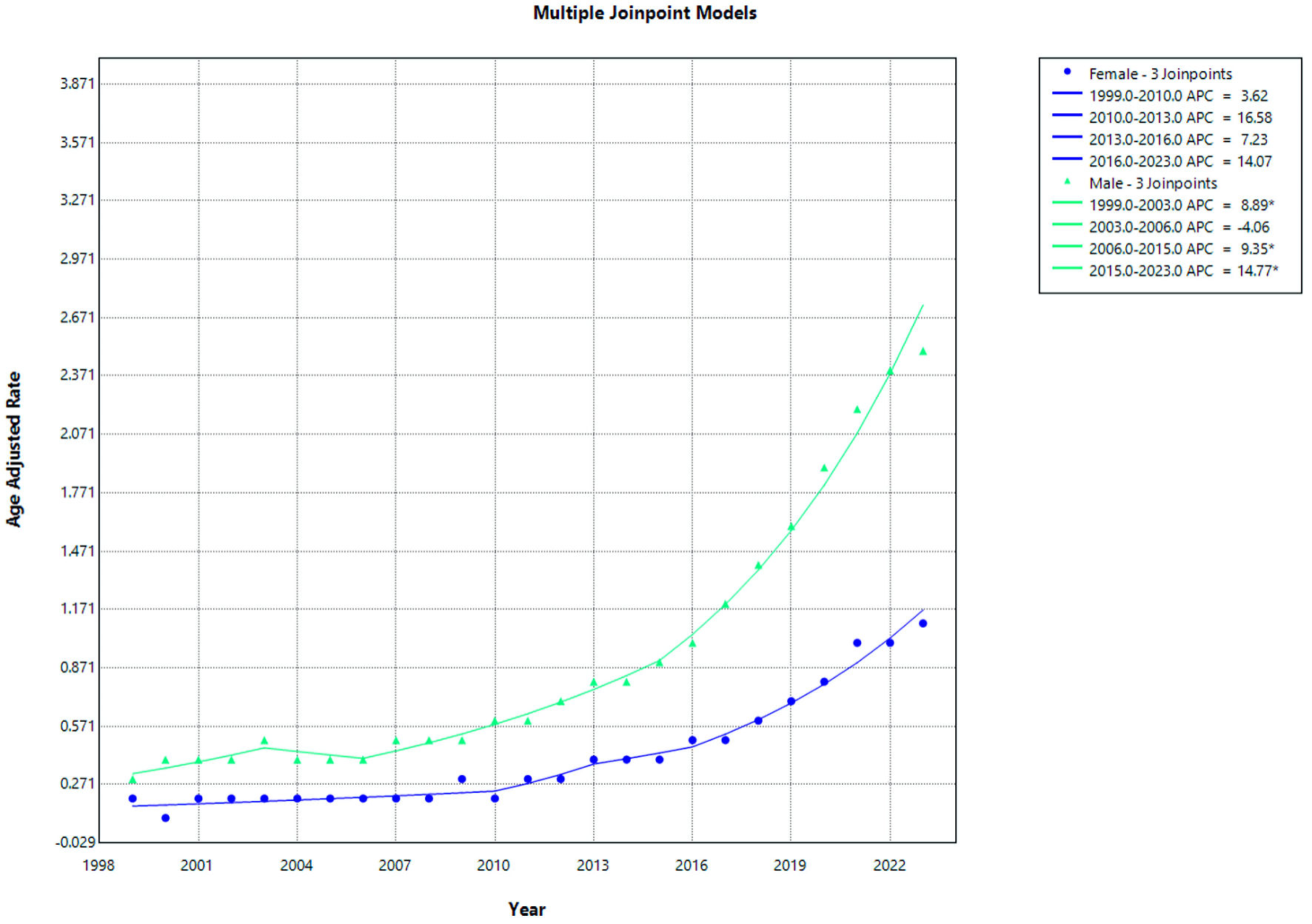Image resolution: width=1312 pixels, height=924 pixels.
Task: Click the 2010 tick label on the x-axis
Action: tap(493, 866)
